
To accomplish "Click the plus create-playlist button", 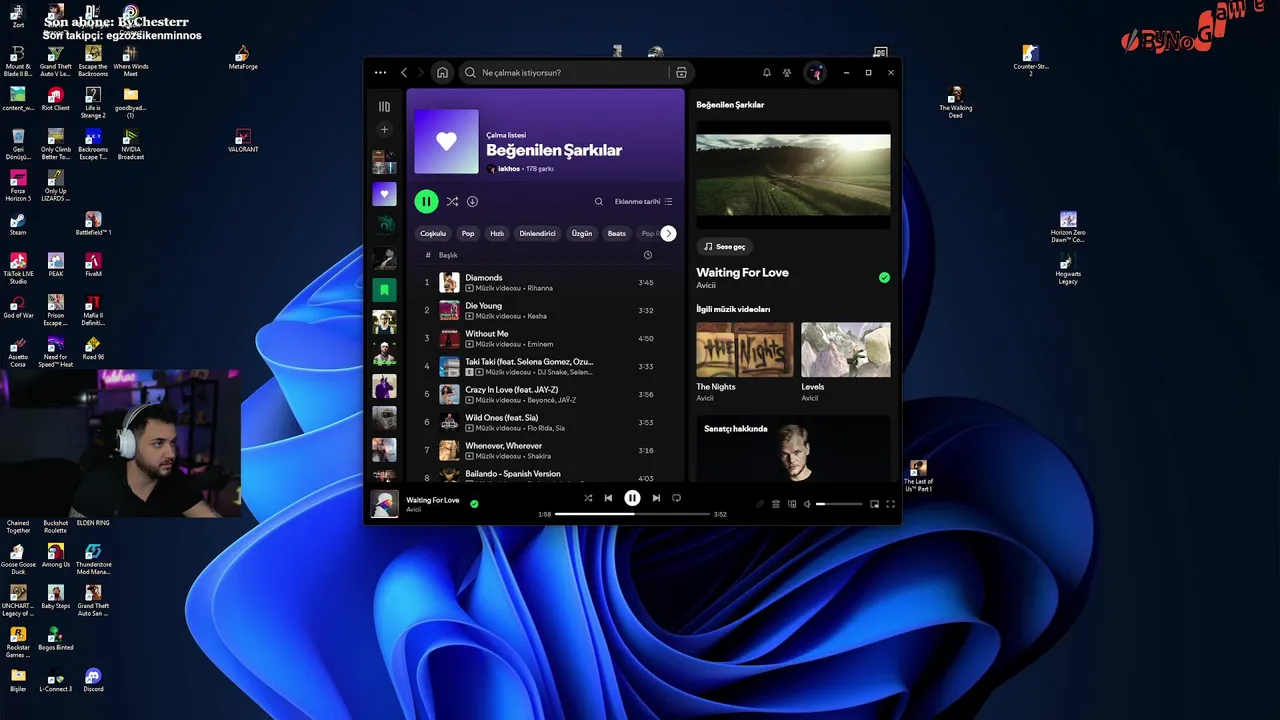I will [x=384, y=129].
